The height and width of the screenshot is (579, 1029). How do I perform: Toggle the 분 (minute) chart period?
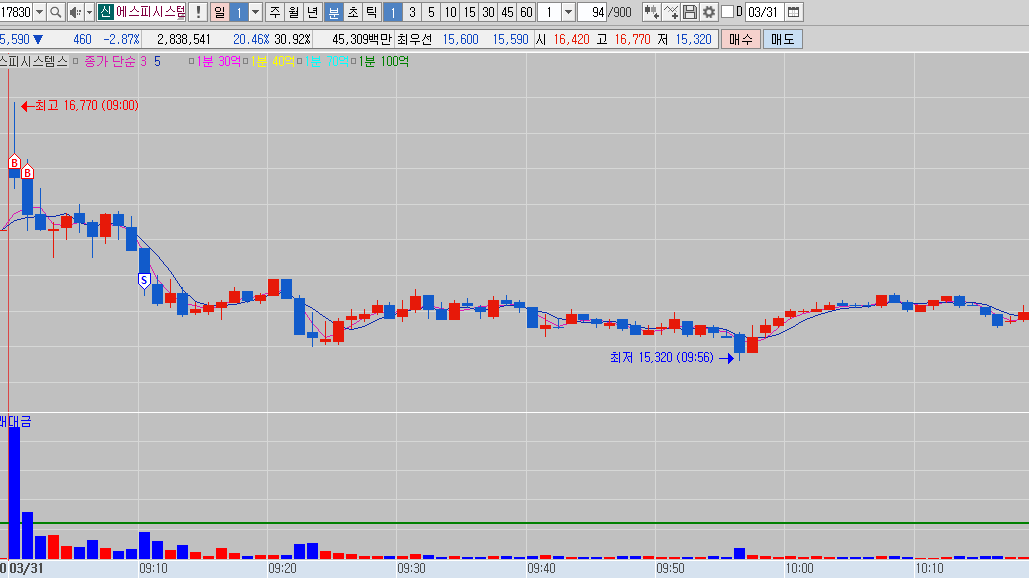point(334,12)
